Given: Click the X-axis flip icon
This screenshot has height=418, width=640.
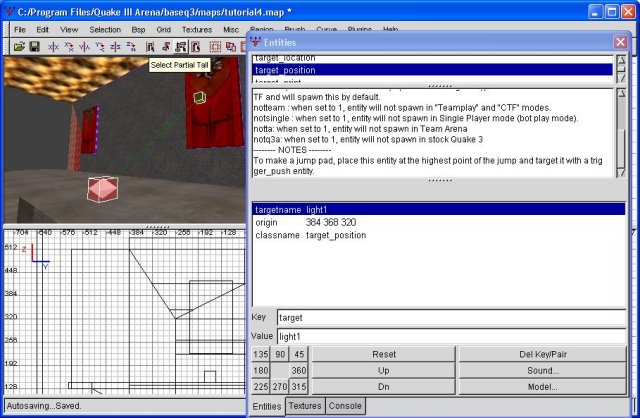Looking at the screenshot, I should [53, 47].
